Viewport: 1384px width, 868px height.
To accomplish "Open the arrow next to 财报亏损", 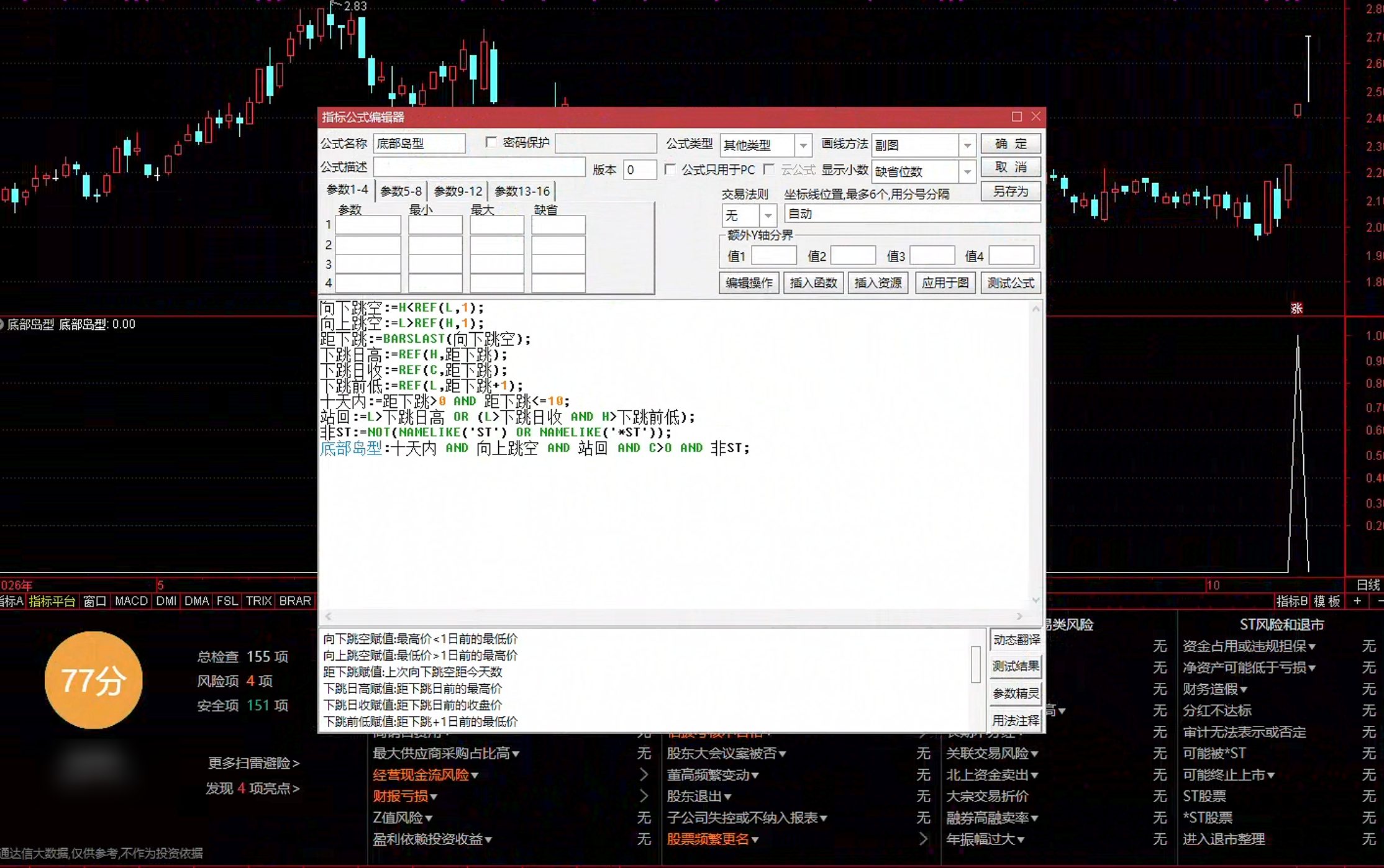I will point(644,796).
